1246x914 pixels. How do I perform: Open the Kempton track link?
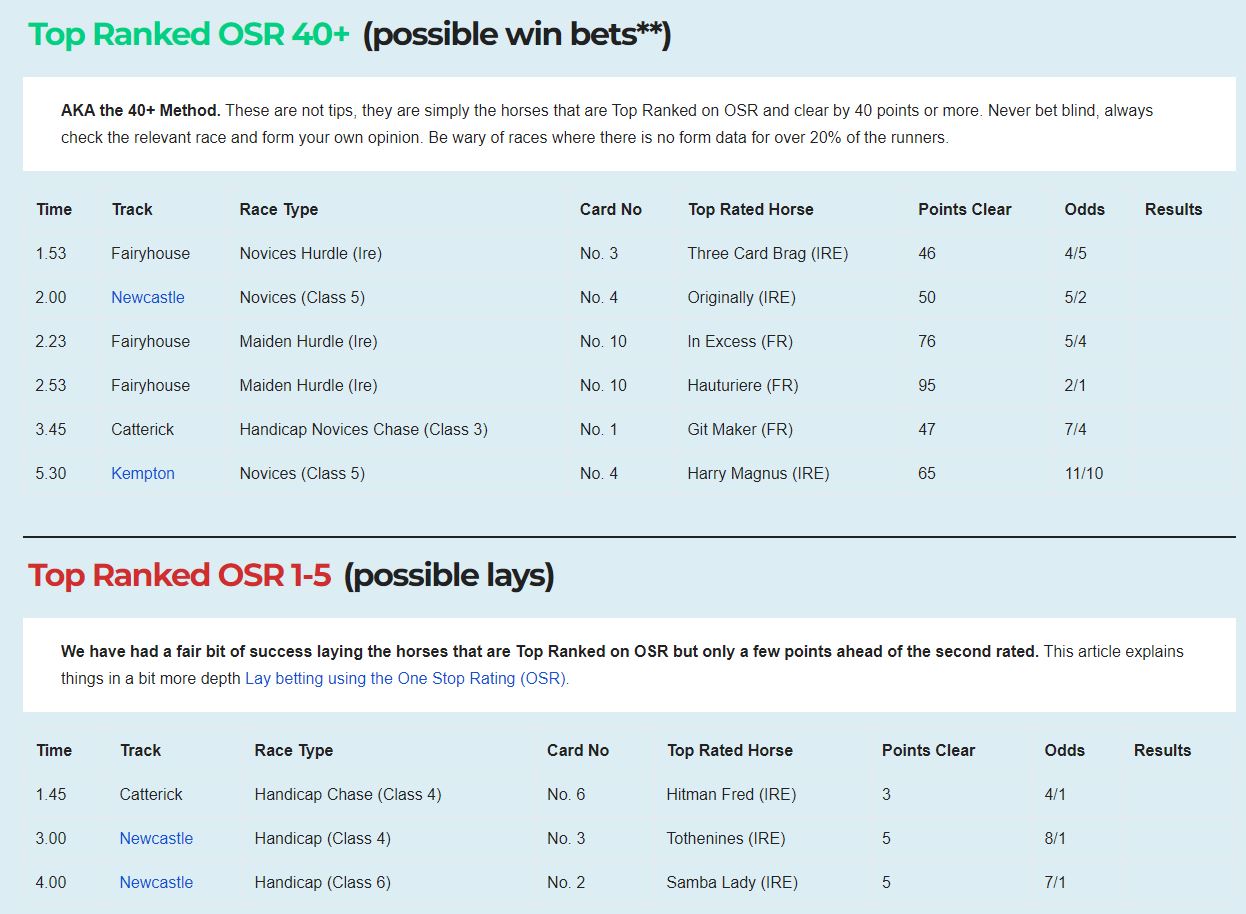point(143,473)
